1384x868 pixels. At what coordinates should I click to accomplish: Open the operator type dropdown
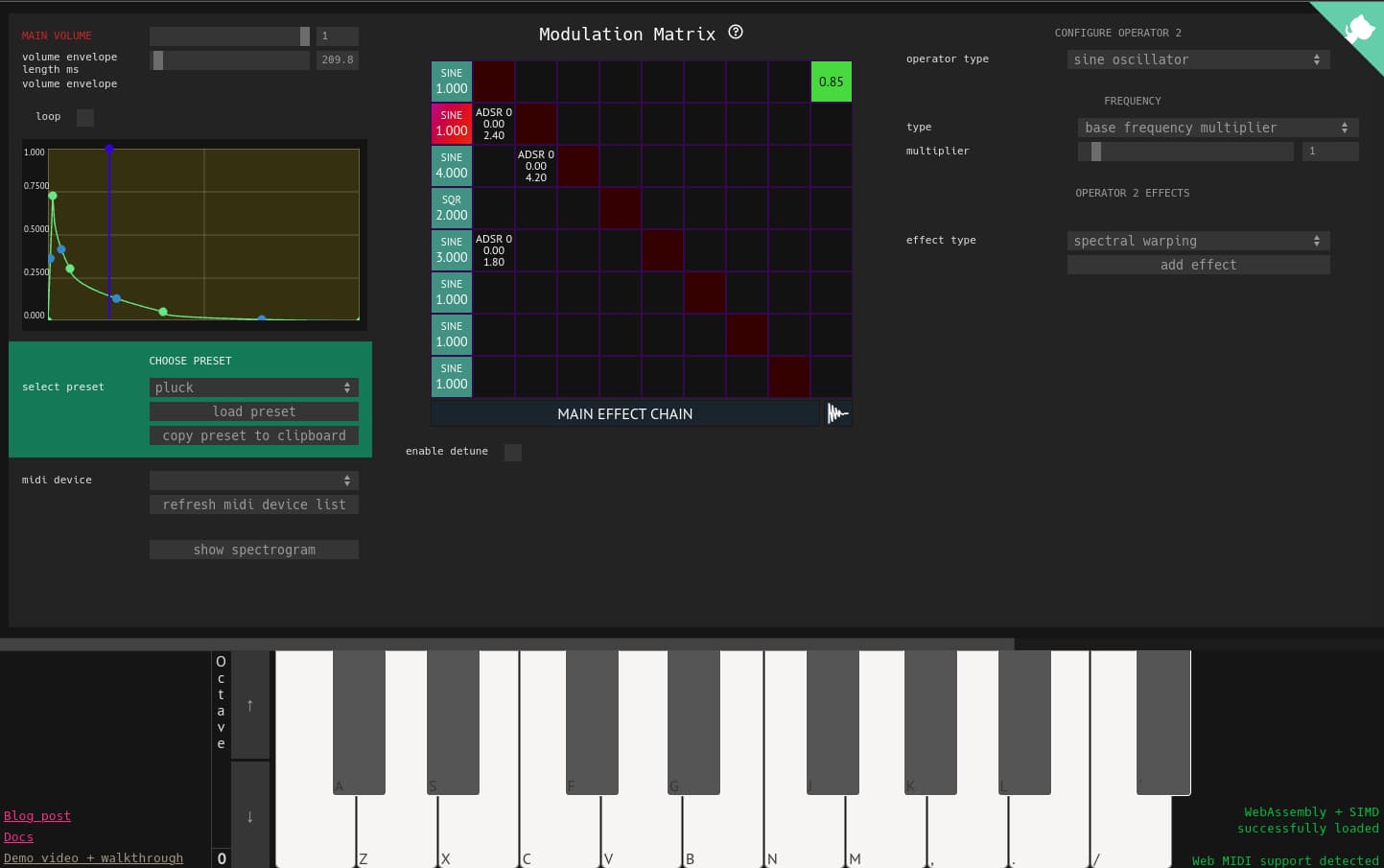[x=1198, y=59]
